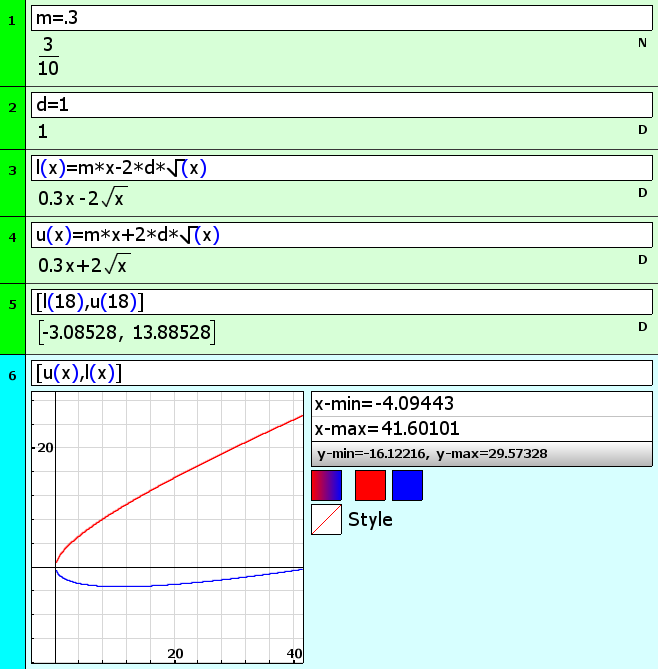The height and width of the screenshot is (669, 658).
Task: Click the m=.3 input field
Action: click(x=341, y=19)
